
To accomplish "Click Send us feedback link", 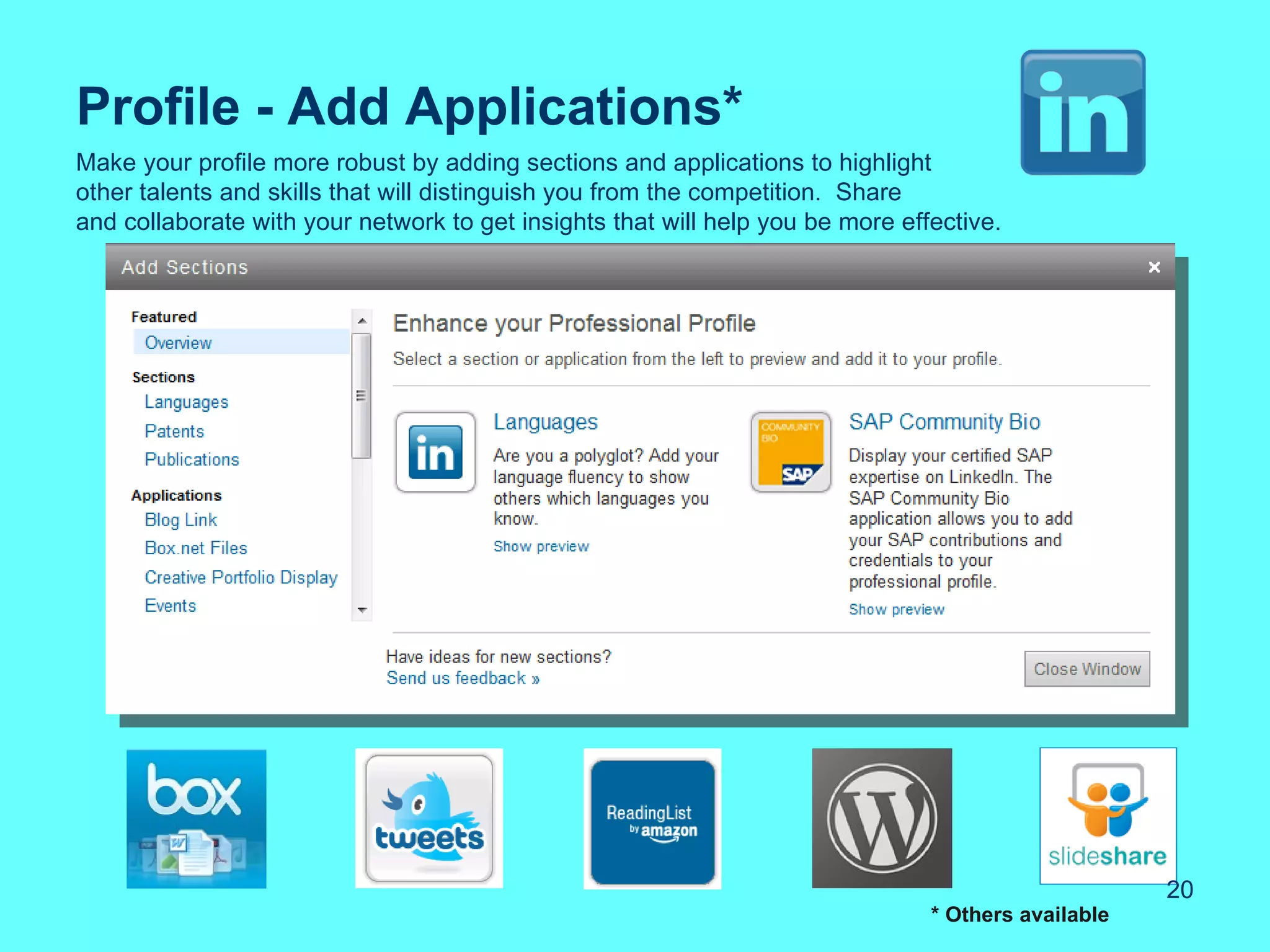I will (463, 678).
